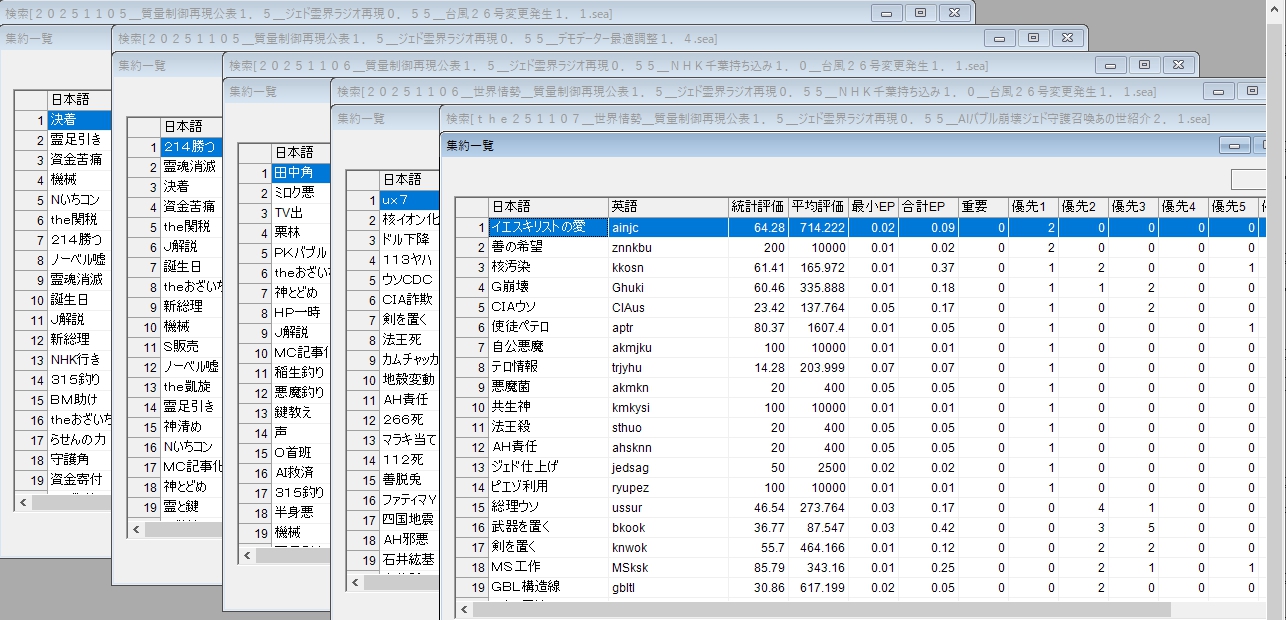The image size is (1286, 620).
Task: Minimize the frontmost 集約一覧 child window
Action: [x=1235, y=145]
